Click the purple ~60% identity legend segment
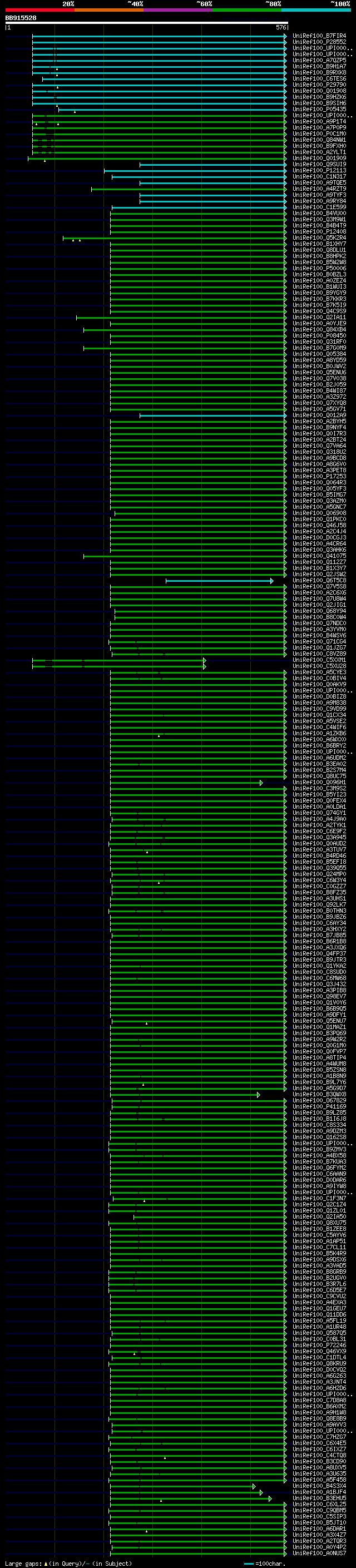 point(179,10)
